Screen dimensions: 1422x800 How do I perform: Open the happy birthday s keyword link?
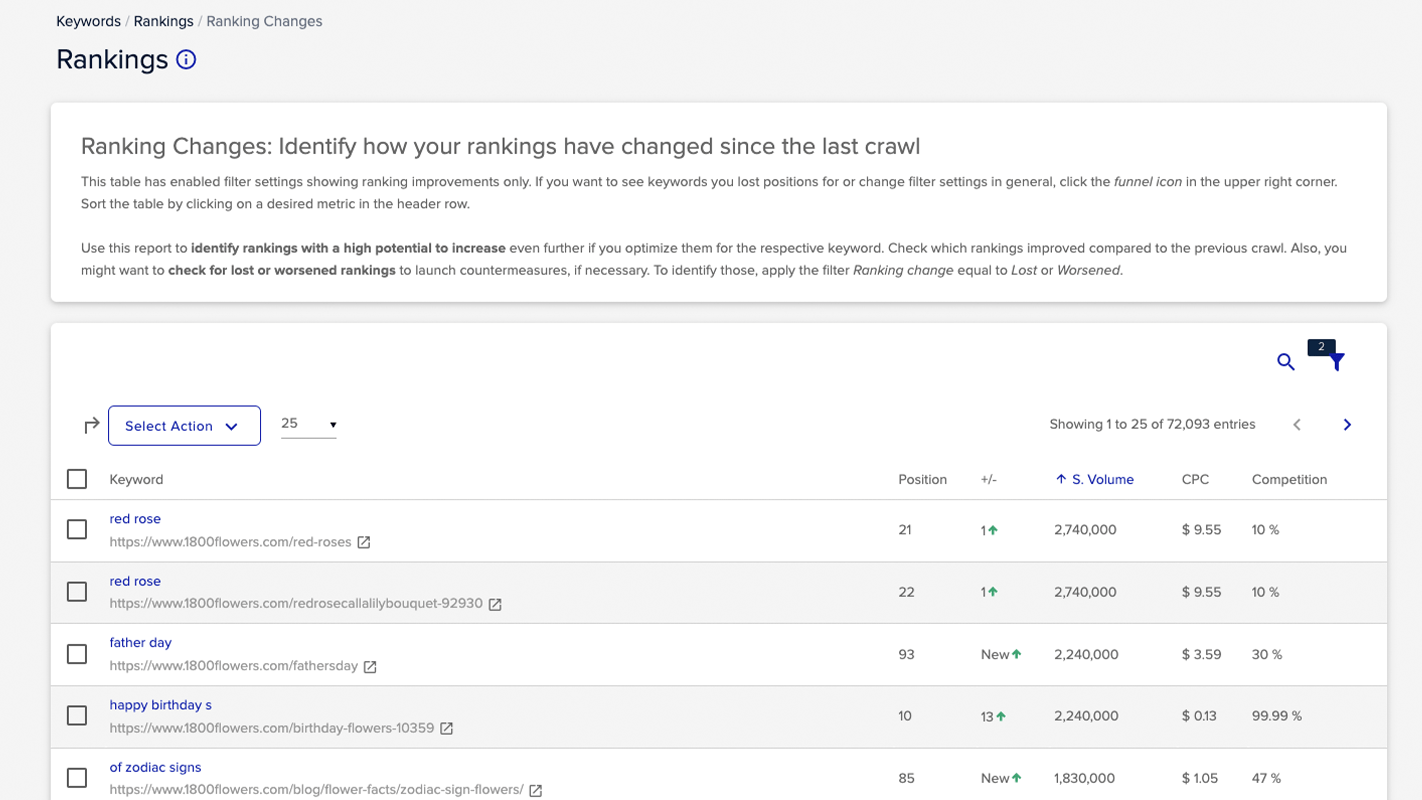pos(160,704)
